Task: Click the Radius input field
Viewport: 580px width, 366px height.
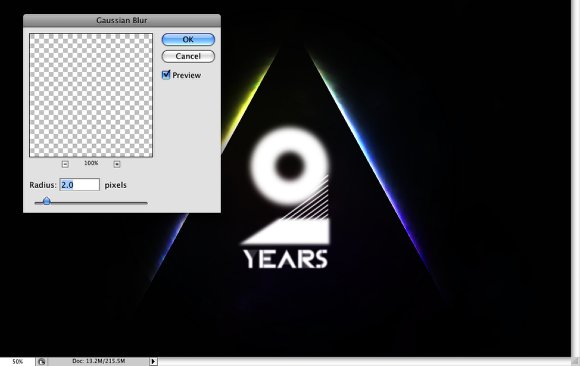Action: pos(80,185)
